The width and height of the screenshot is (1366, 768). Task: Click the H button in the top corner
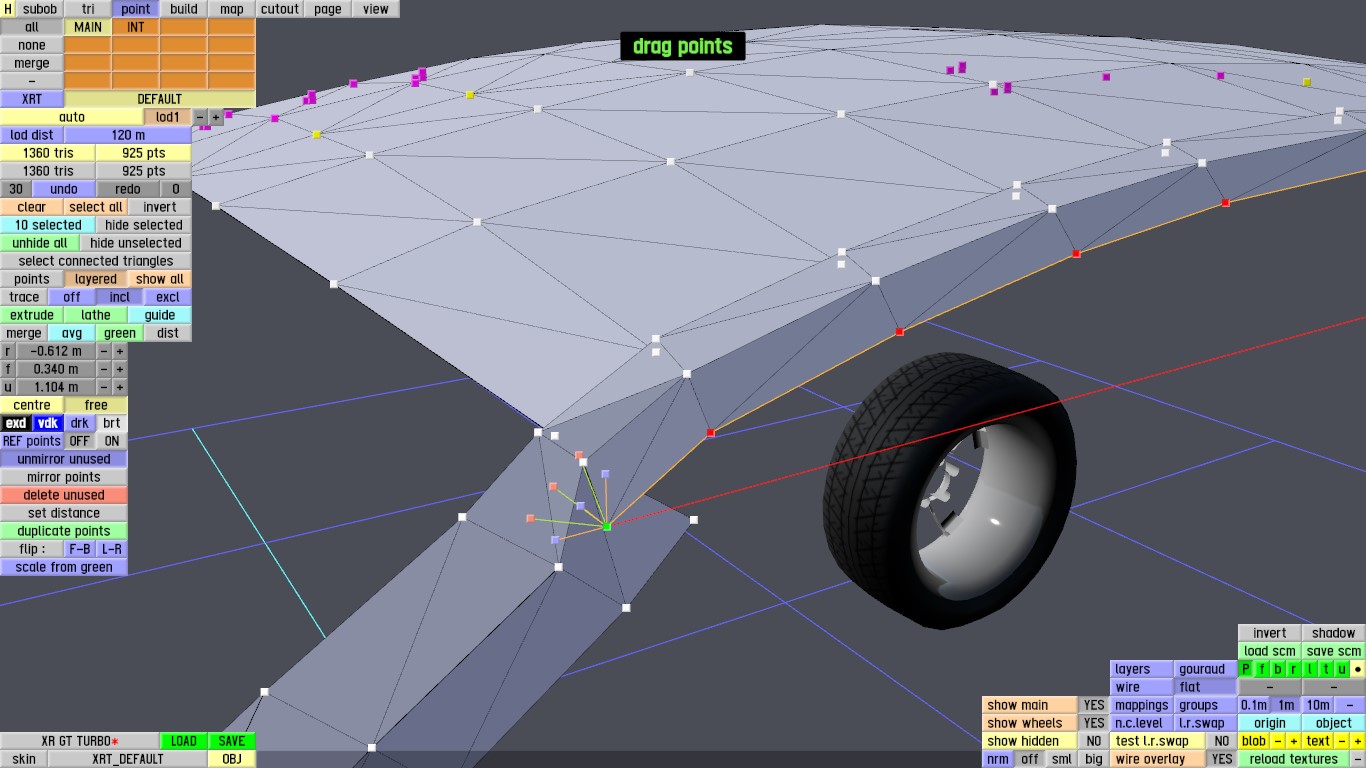[8, 9]
